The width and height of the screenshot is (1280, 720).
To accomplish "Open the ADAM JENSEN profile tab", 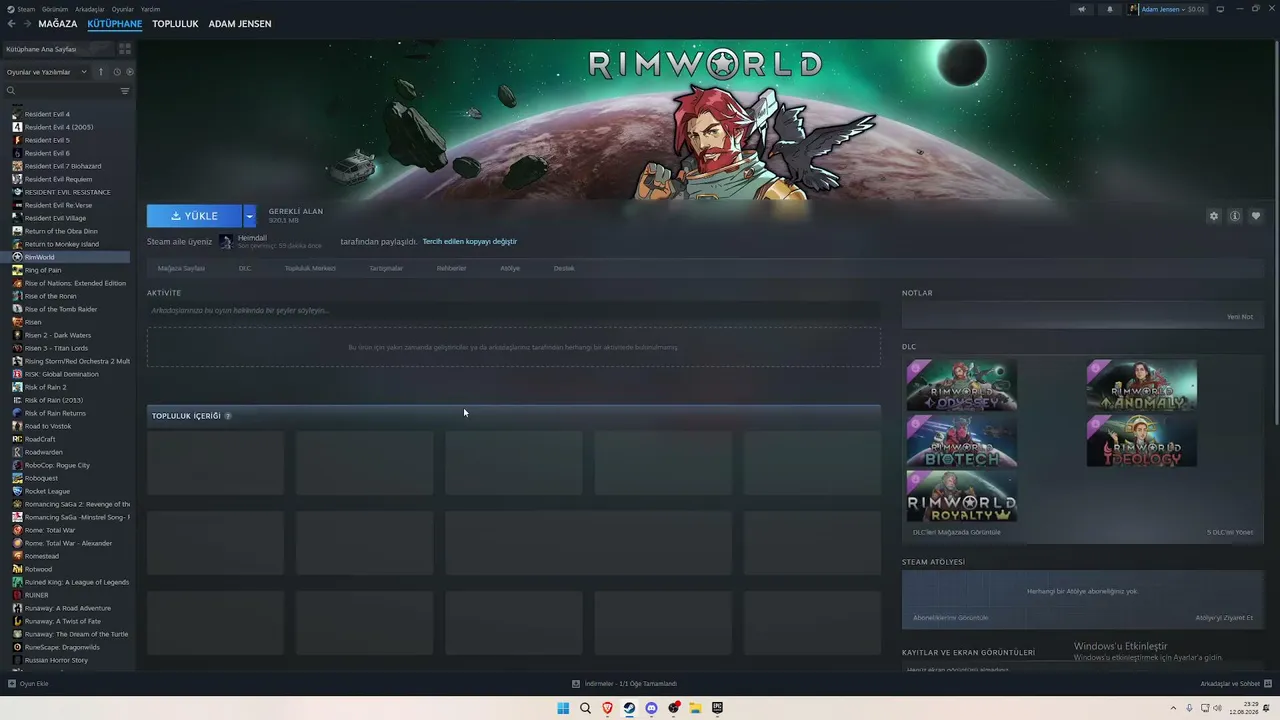I will pos(240,24).
